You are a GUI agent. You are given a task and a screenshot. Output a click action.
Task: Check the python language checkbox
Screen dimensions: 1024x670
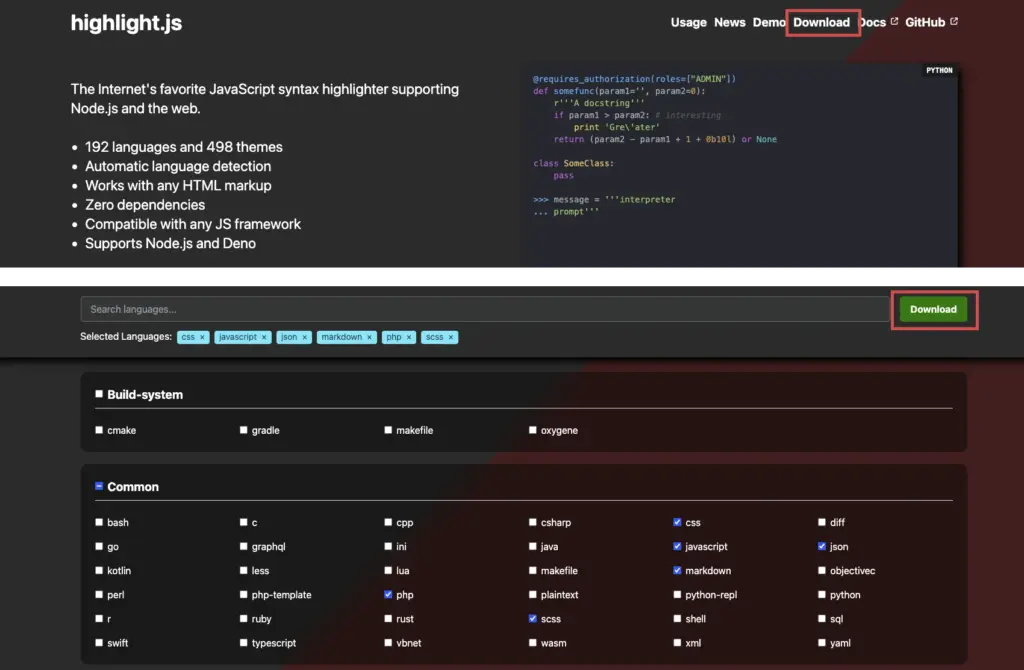tap(822, 594)
